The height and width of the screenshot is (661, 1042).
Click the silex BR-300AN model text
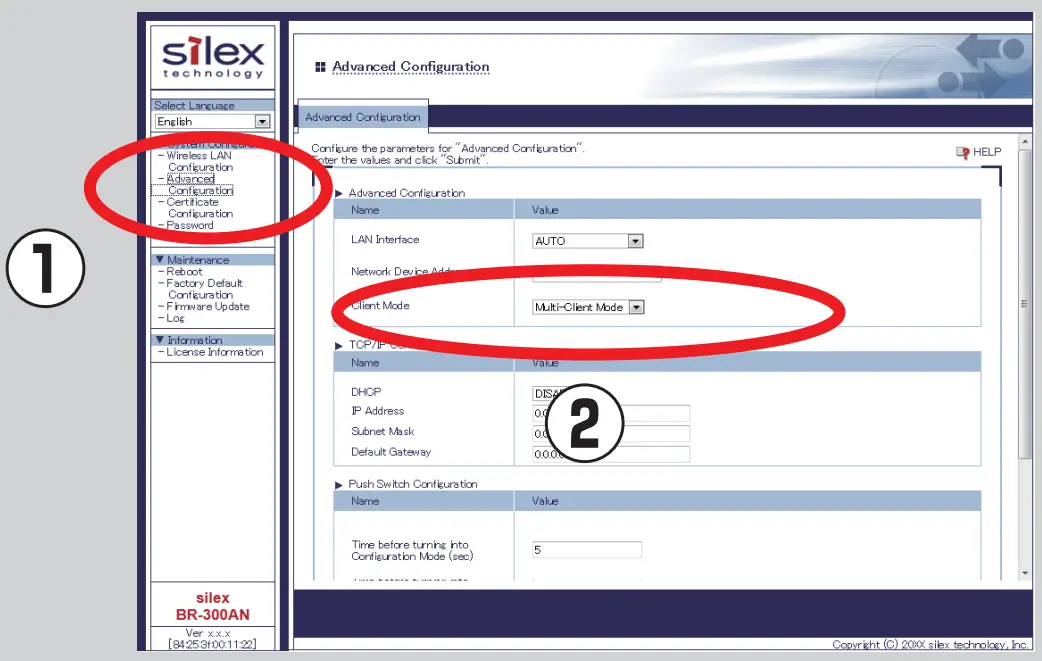tap(213, 606)
